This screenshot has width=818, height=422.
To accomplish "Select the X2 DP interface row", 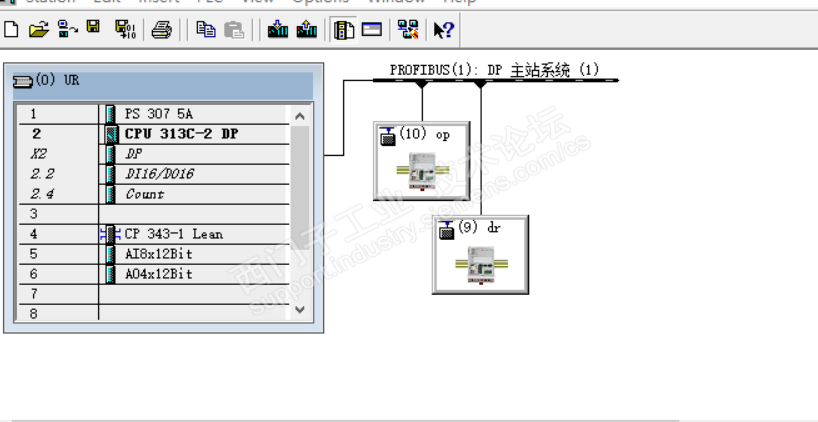I will click(153, 154).
